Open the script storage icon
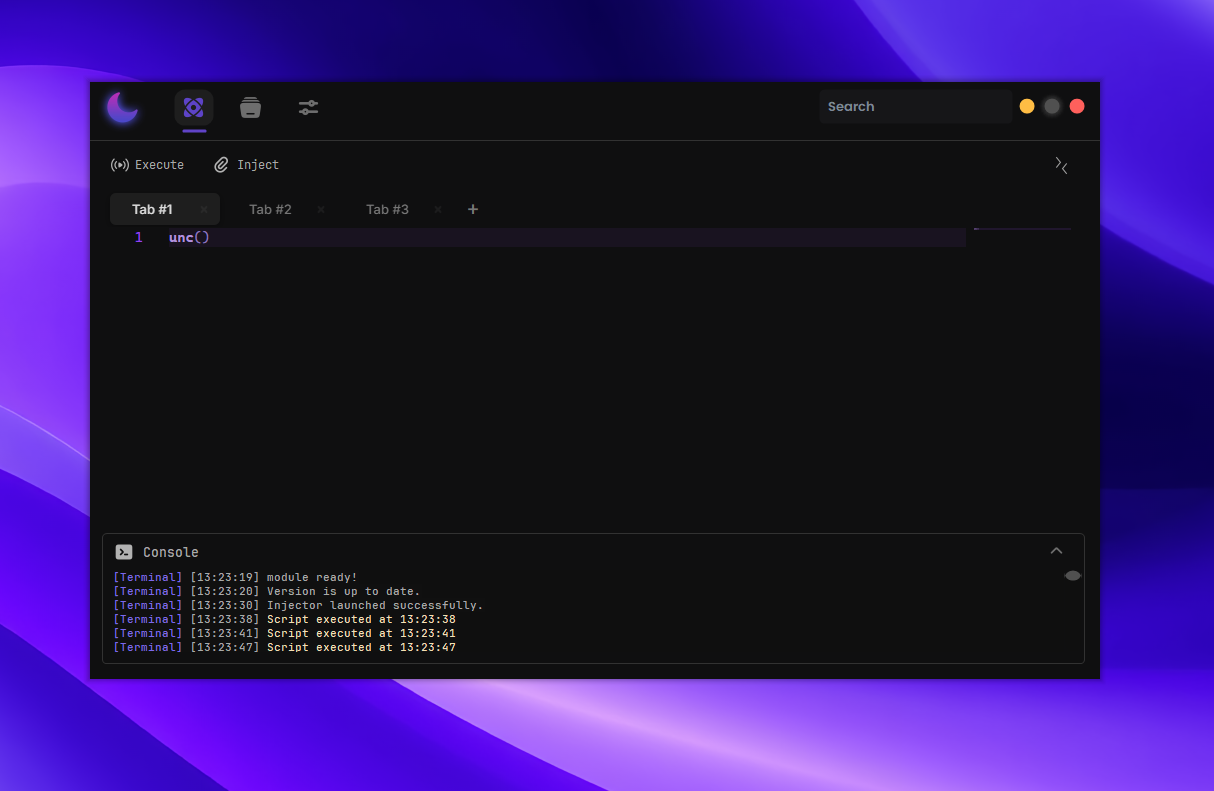Viewport: 1214px width, 791px height. point(250,107)
